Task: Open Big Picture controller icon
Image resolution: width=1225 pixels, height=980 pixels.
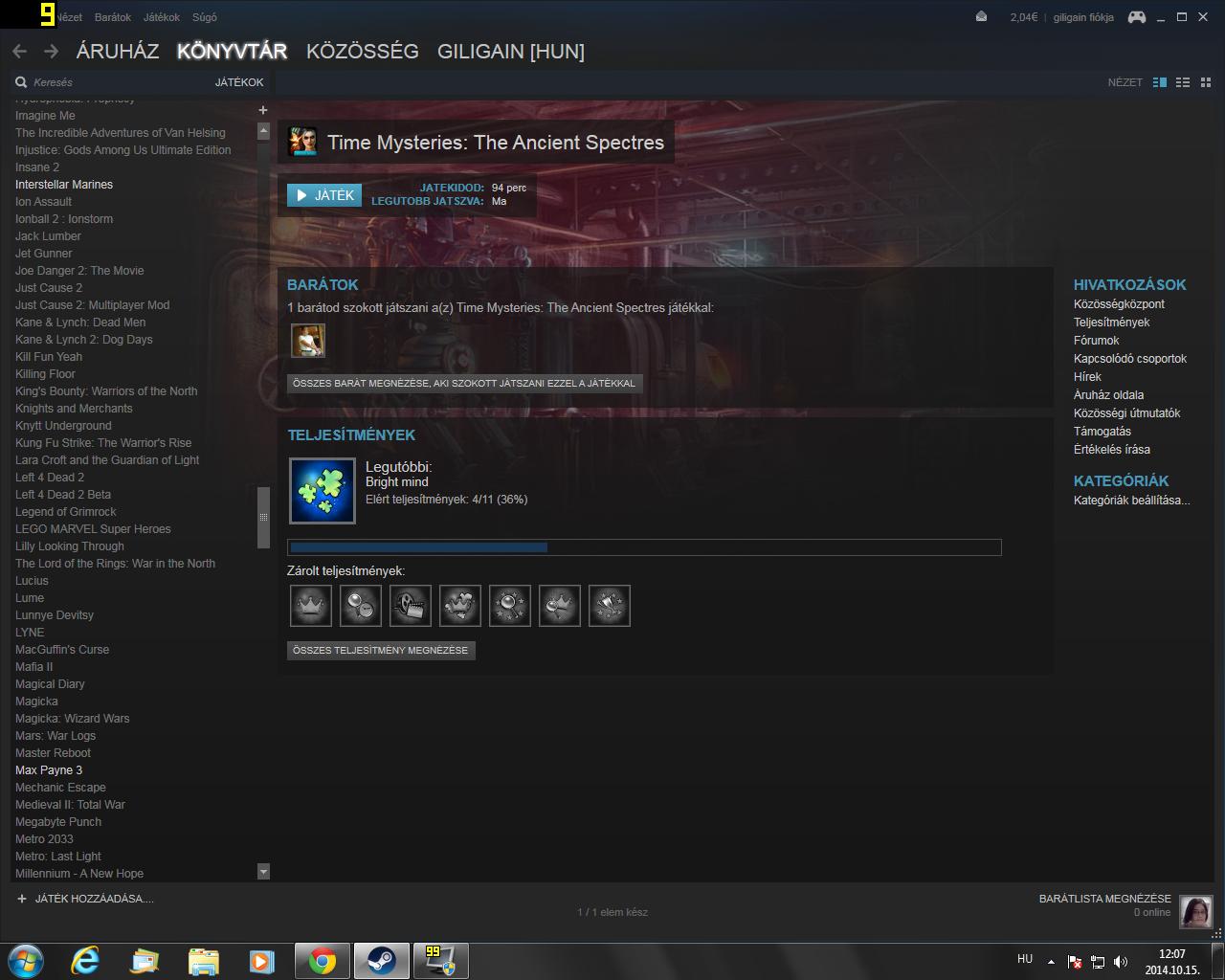Action: (1136, 16)
